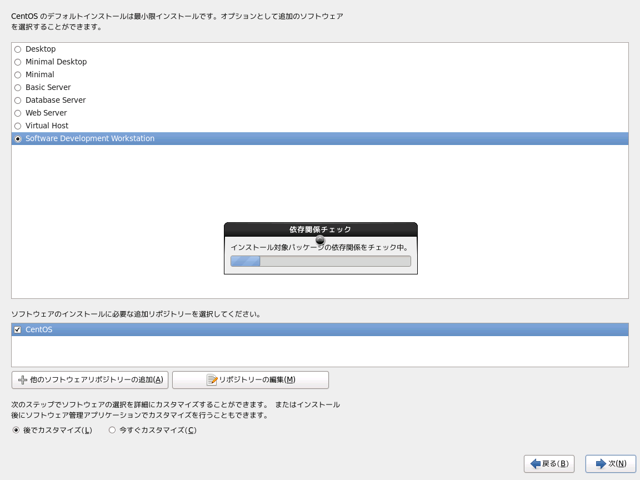The height and width of the screenshot is (480, 640).
Task: Click the pencil-and-page icon on the edit repository button
Action: (212, 380)
